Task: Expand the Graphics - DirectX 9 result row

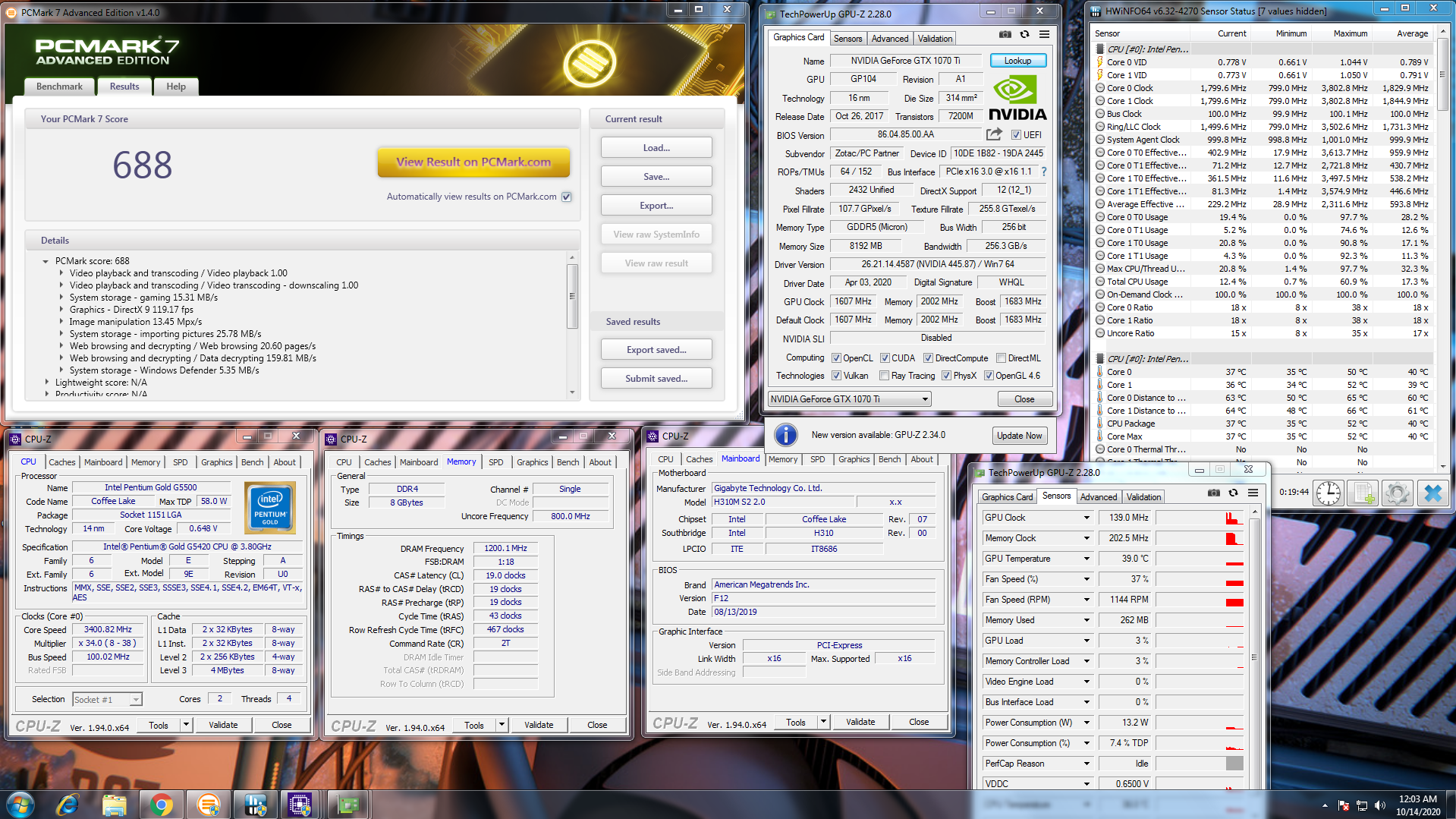Action: click(61, 310)
